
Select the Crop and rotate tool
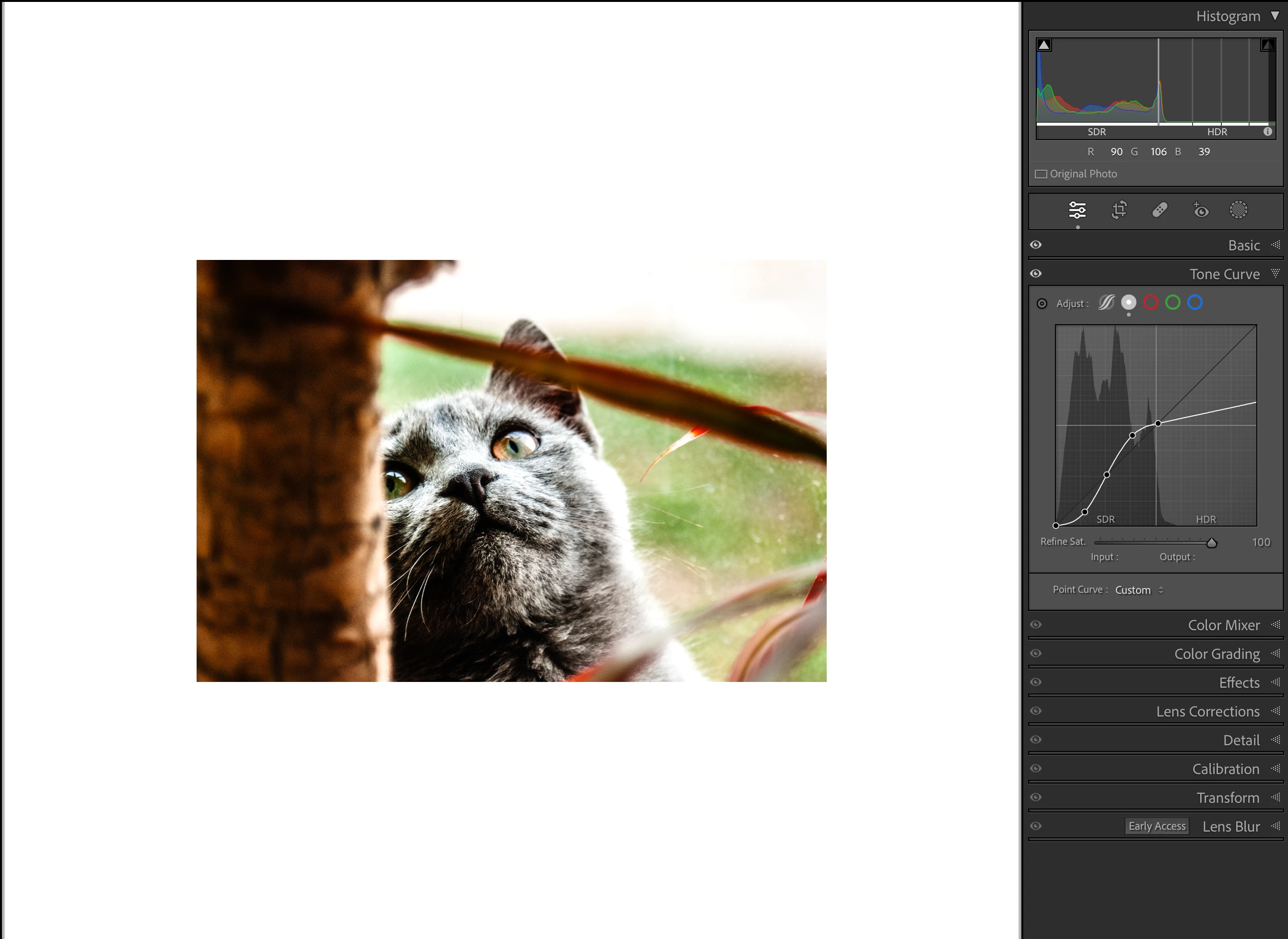(x=1119, y=211)
